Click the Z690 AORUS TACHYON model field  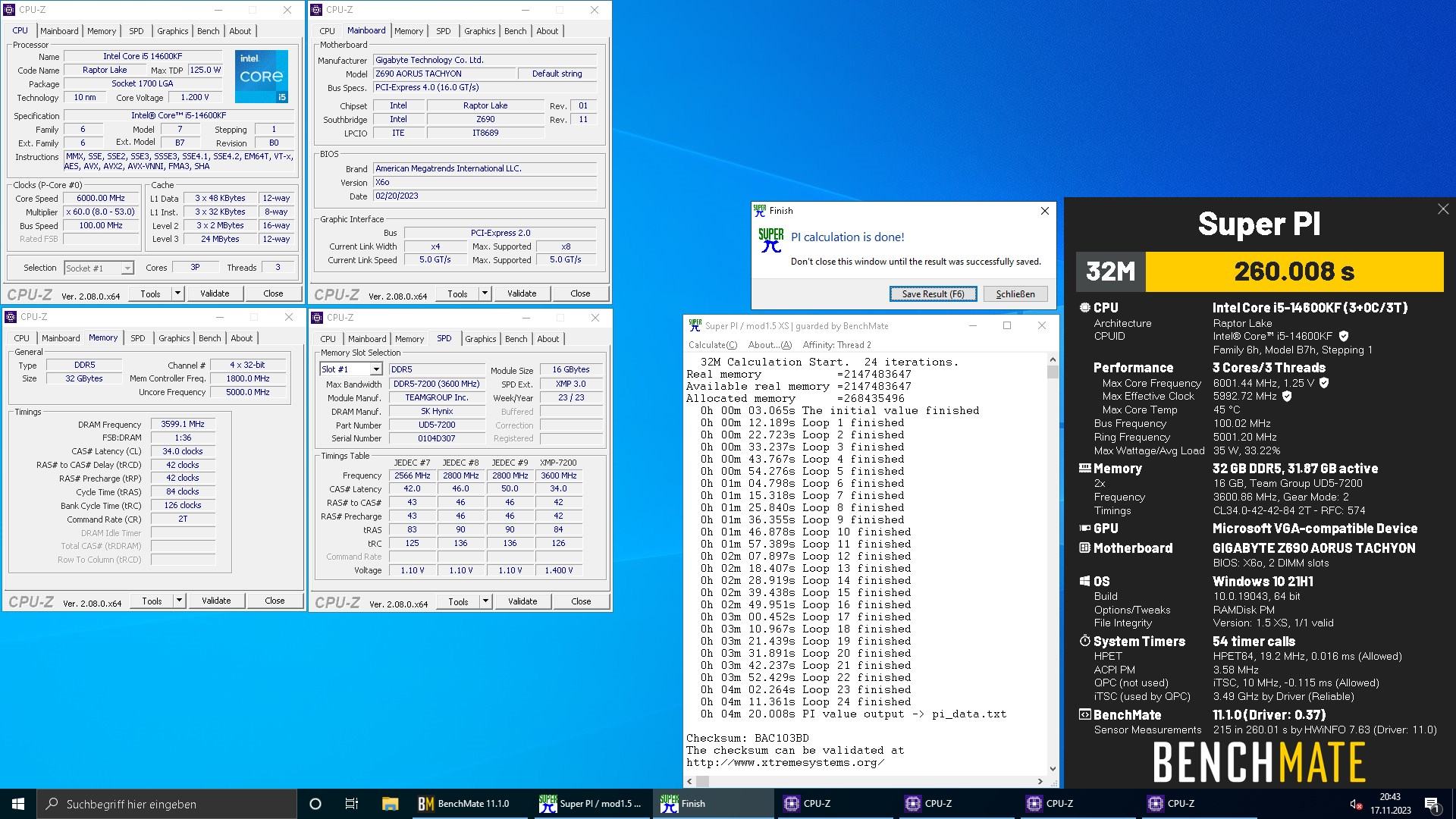tap(444, 74)
